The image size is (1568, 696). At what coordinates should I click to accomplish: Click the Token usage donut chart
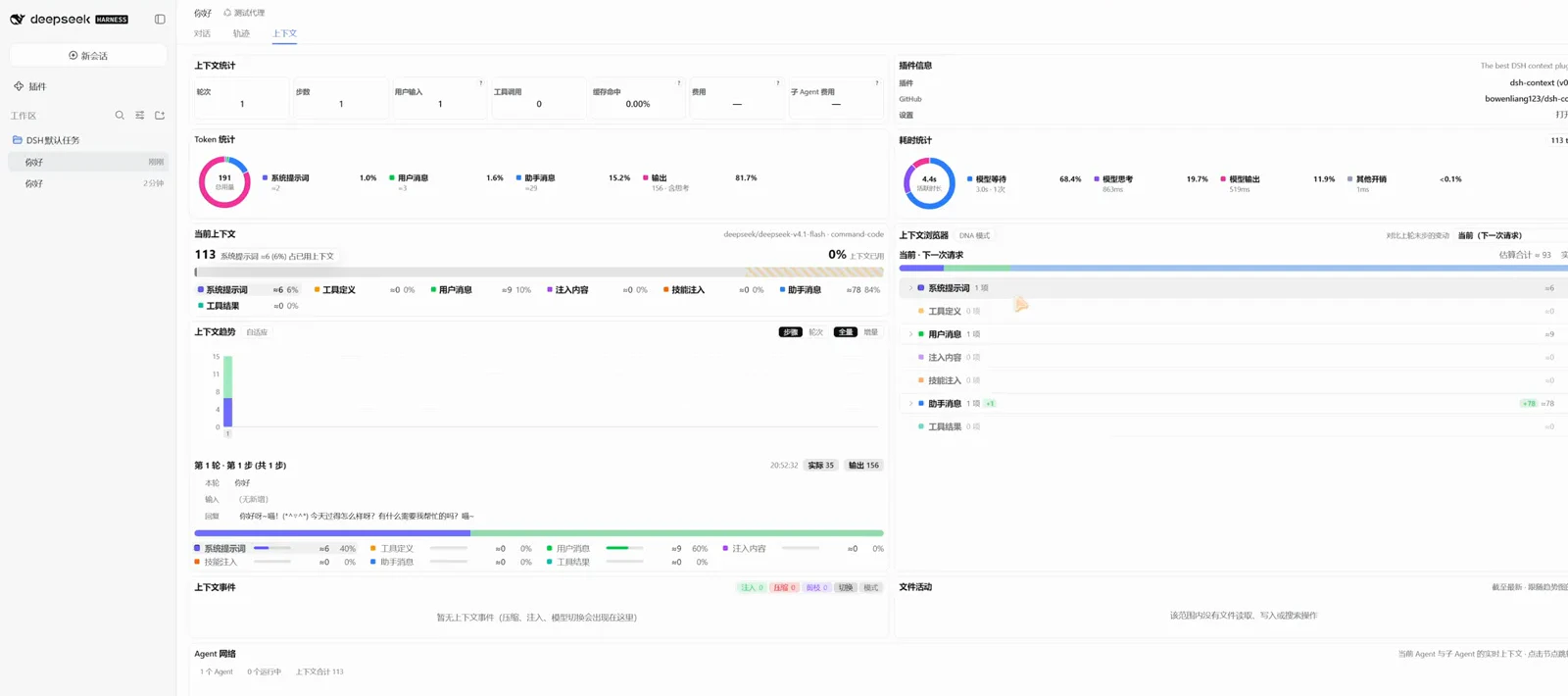224,181
